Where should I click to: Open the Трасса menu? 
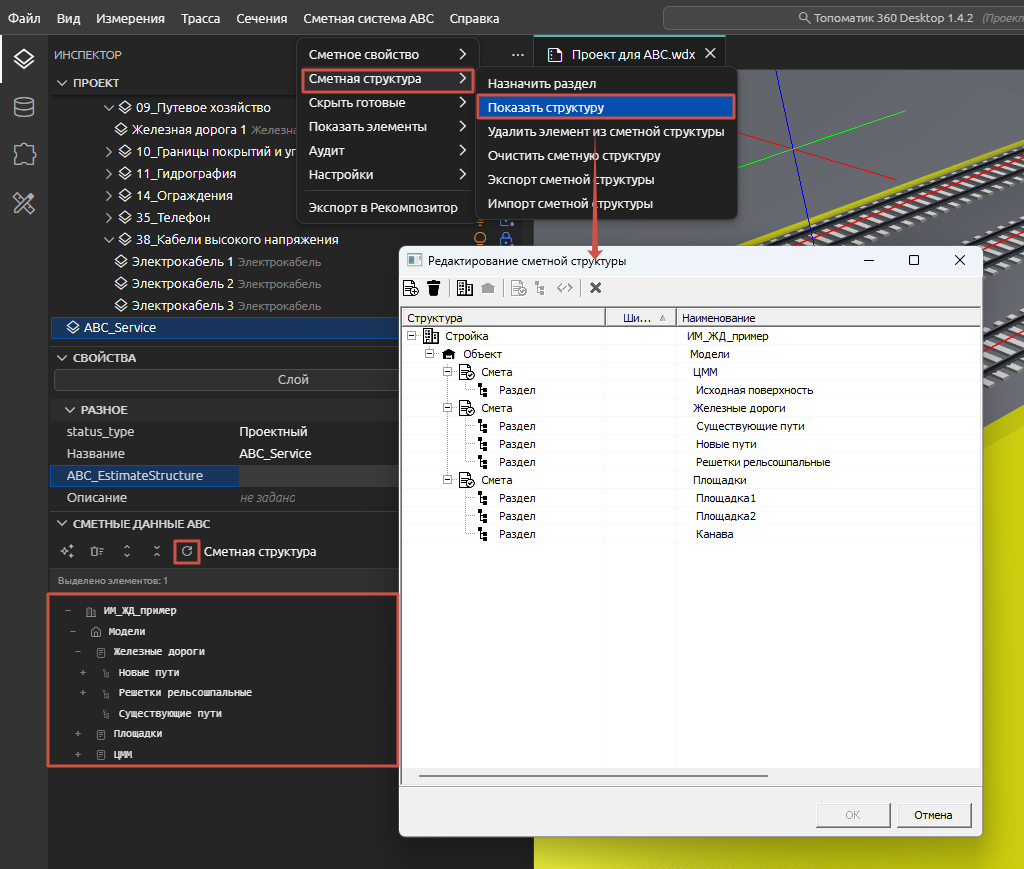pyautogui.click(x=200, y=18)
